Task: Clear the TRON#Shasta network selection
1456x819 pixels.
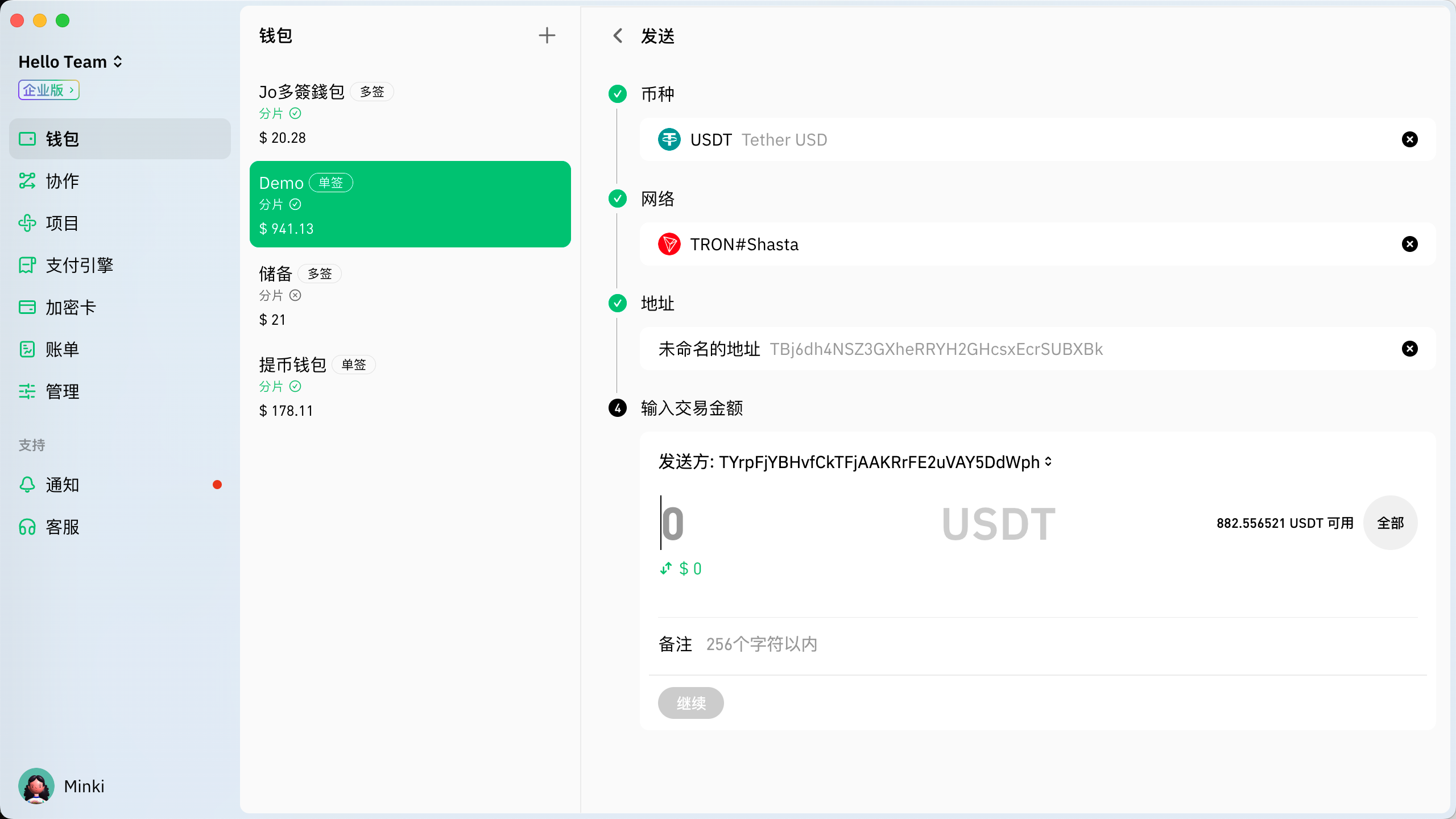Action: [x=1409, y=244]
